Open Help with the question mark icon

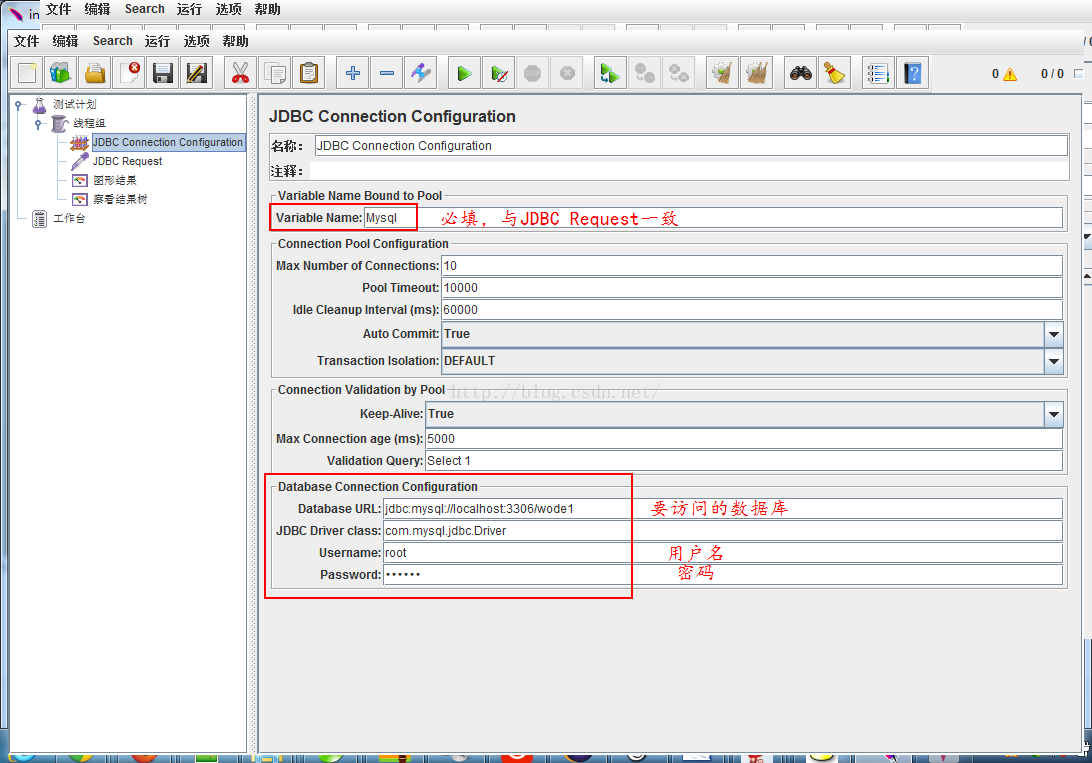[912, 72]
